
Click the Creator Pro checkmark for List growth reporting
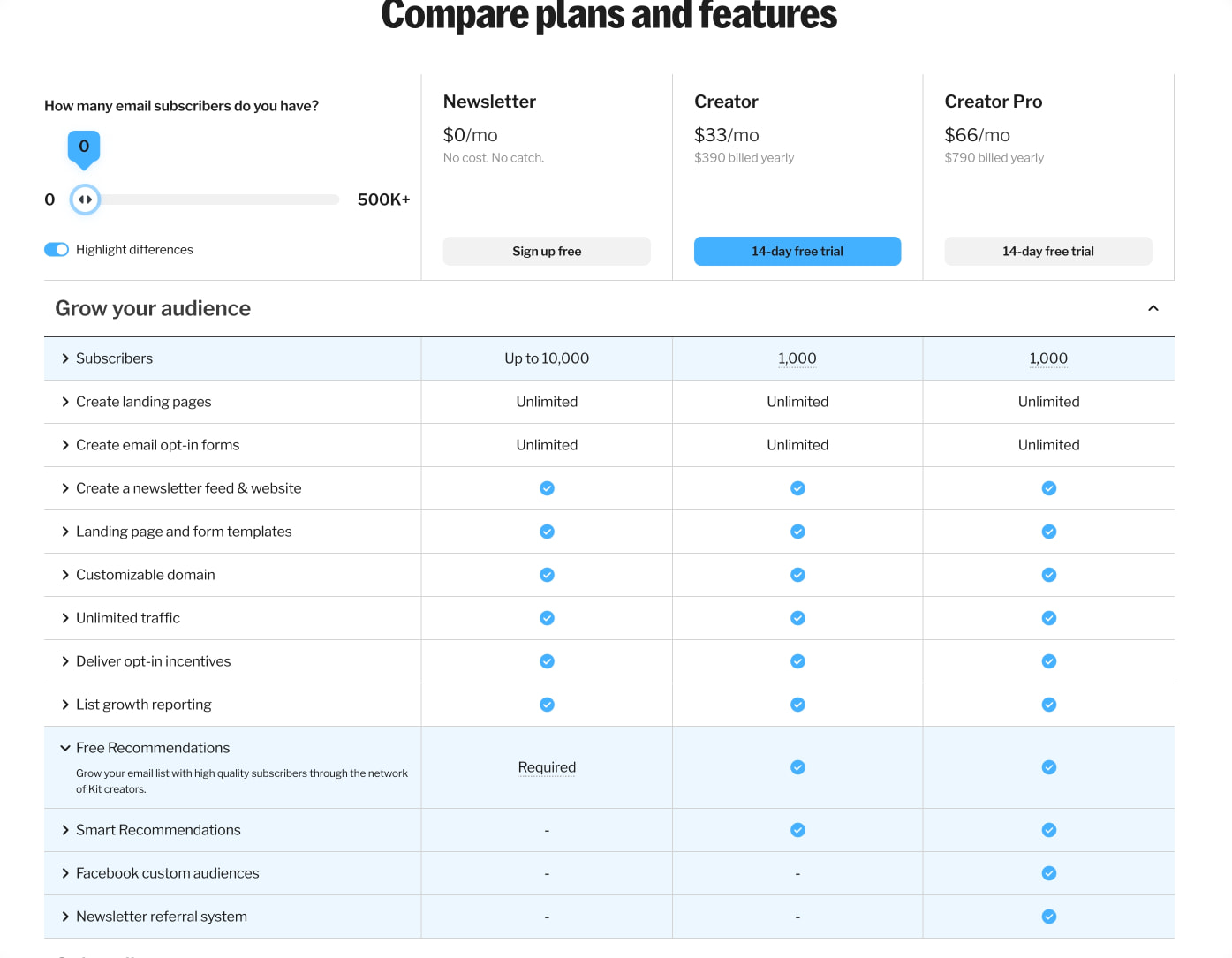coord(1048,705)
